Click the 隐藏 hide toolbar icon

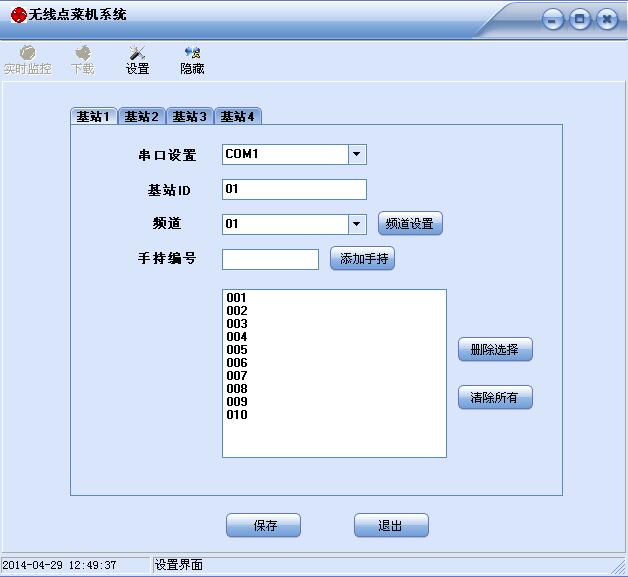[x=192, y=60]
